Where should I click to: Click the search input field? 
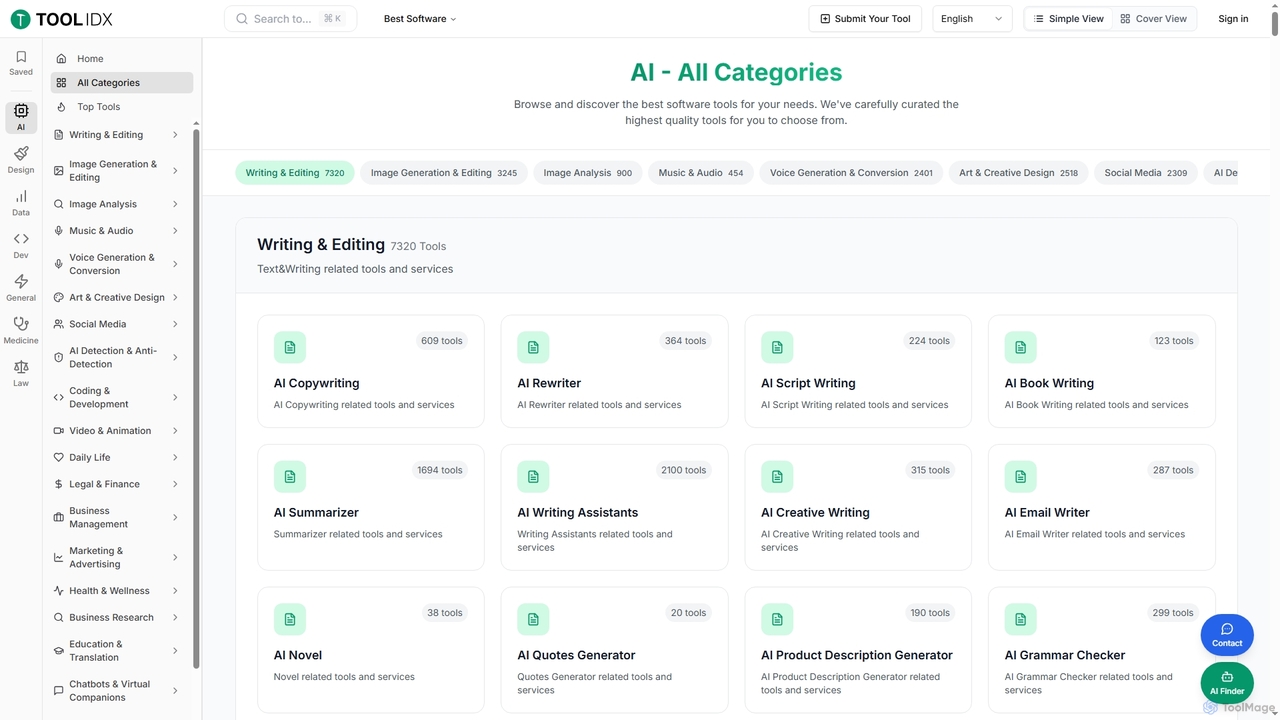coord(290,19)
